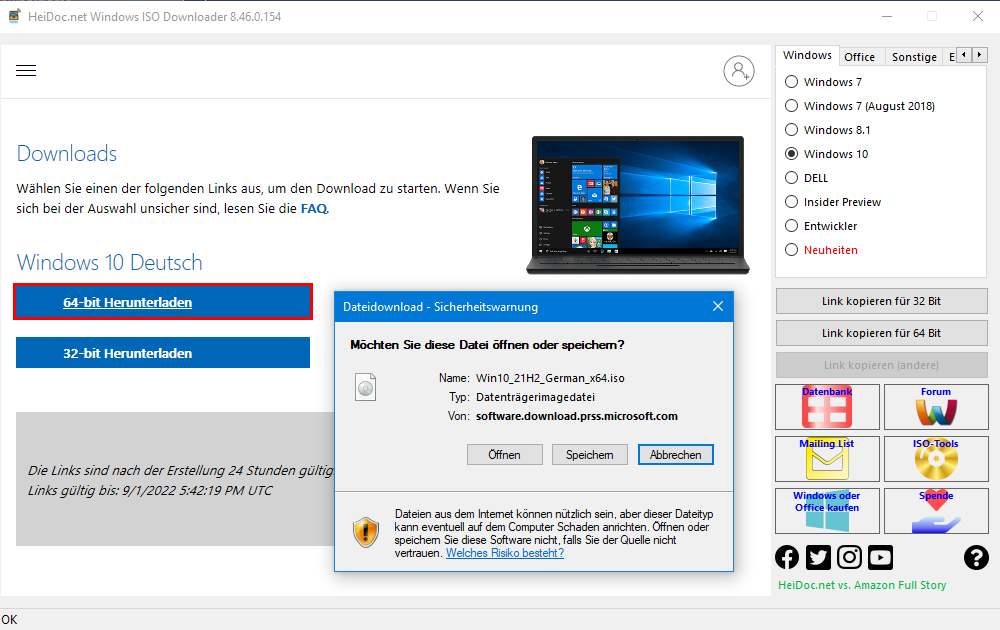Open the Windows oder Office kaufen tile
Screen dimensions: 1000x630
[x=827, y=511]
